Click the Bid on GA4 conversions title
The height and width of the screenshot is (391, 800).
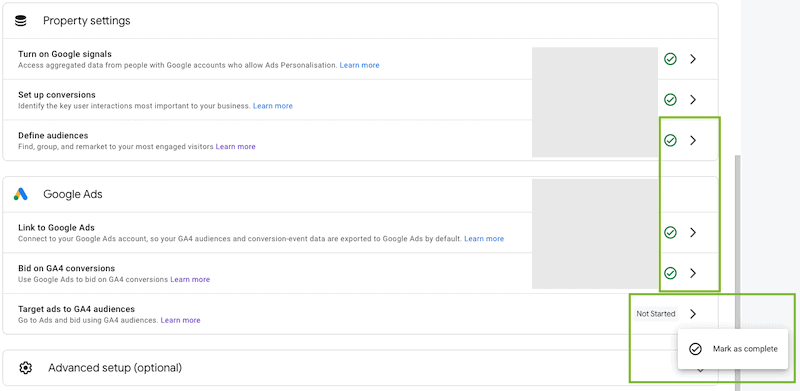(x=66, y=268)
